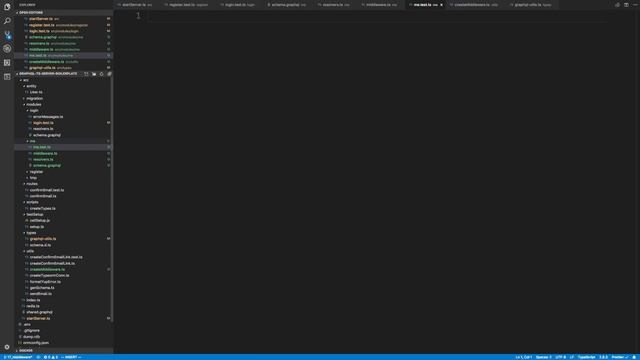Change Spaces indentation setting in status bar
Image resolution: width=640 pixels, height=360 pixels.
coord(543,357)
